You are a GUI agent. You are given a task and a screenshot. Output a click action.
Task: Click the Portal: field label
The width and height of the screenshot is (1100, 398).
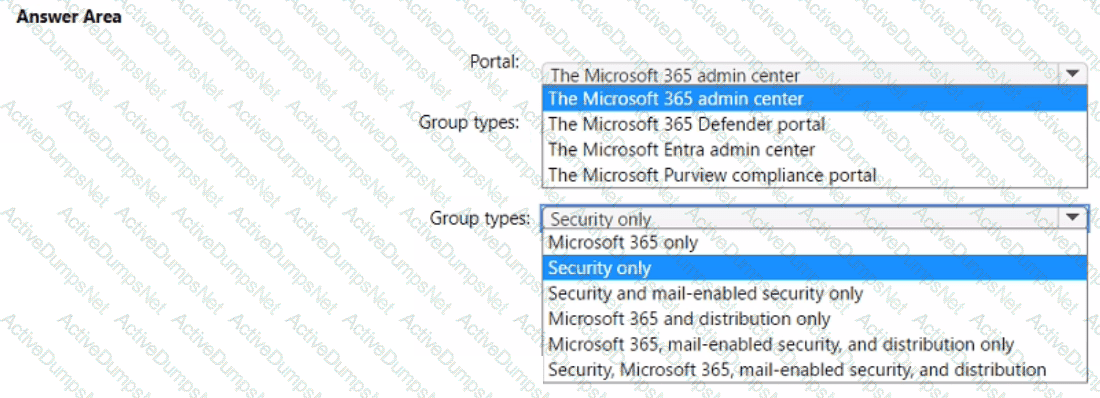(495, 61)
